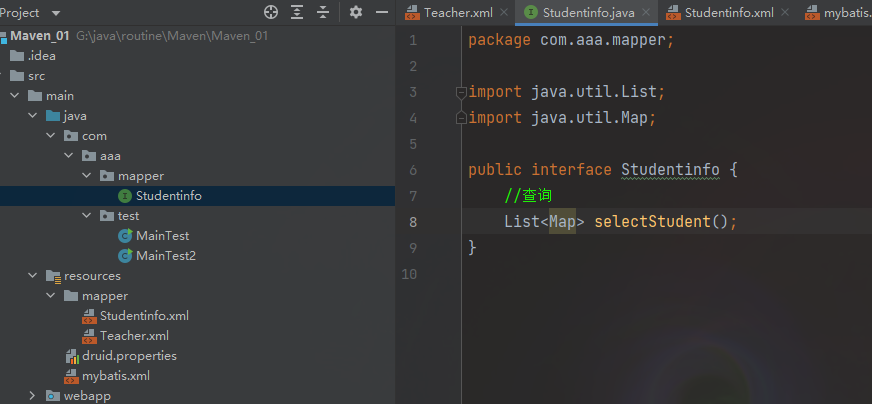Switch to Teacher.xml editor tab
This screenshot has height=404, width=872.
(x=458, y=13)
